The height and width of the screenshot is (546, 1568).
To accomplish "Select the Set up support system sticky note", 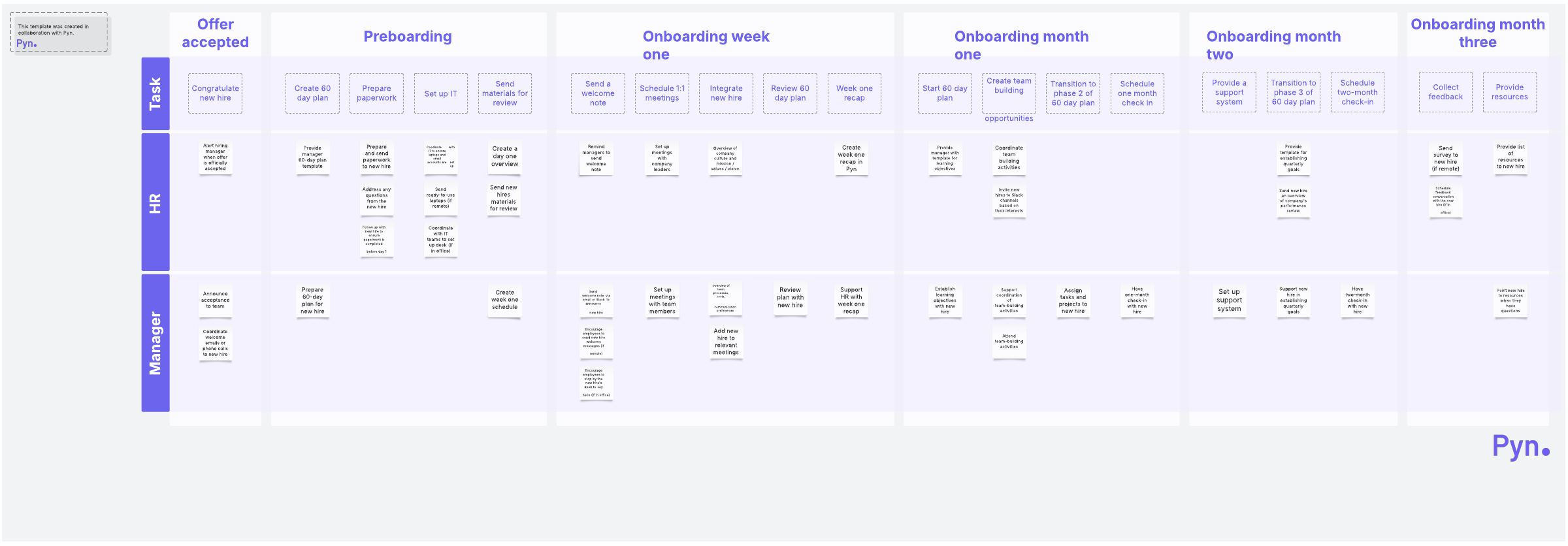I will click(x=1229, y=301).
